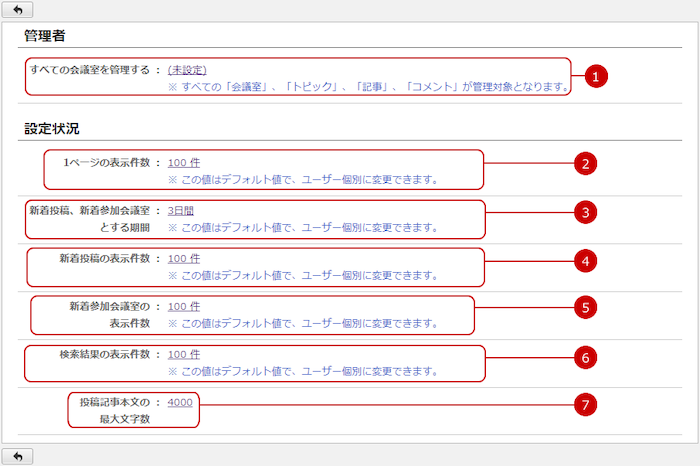Open the 4000 max character count link
This screenshot has width=700, height=466.
click(x=181, y=402)
